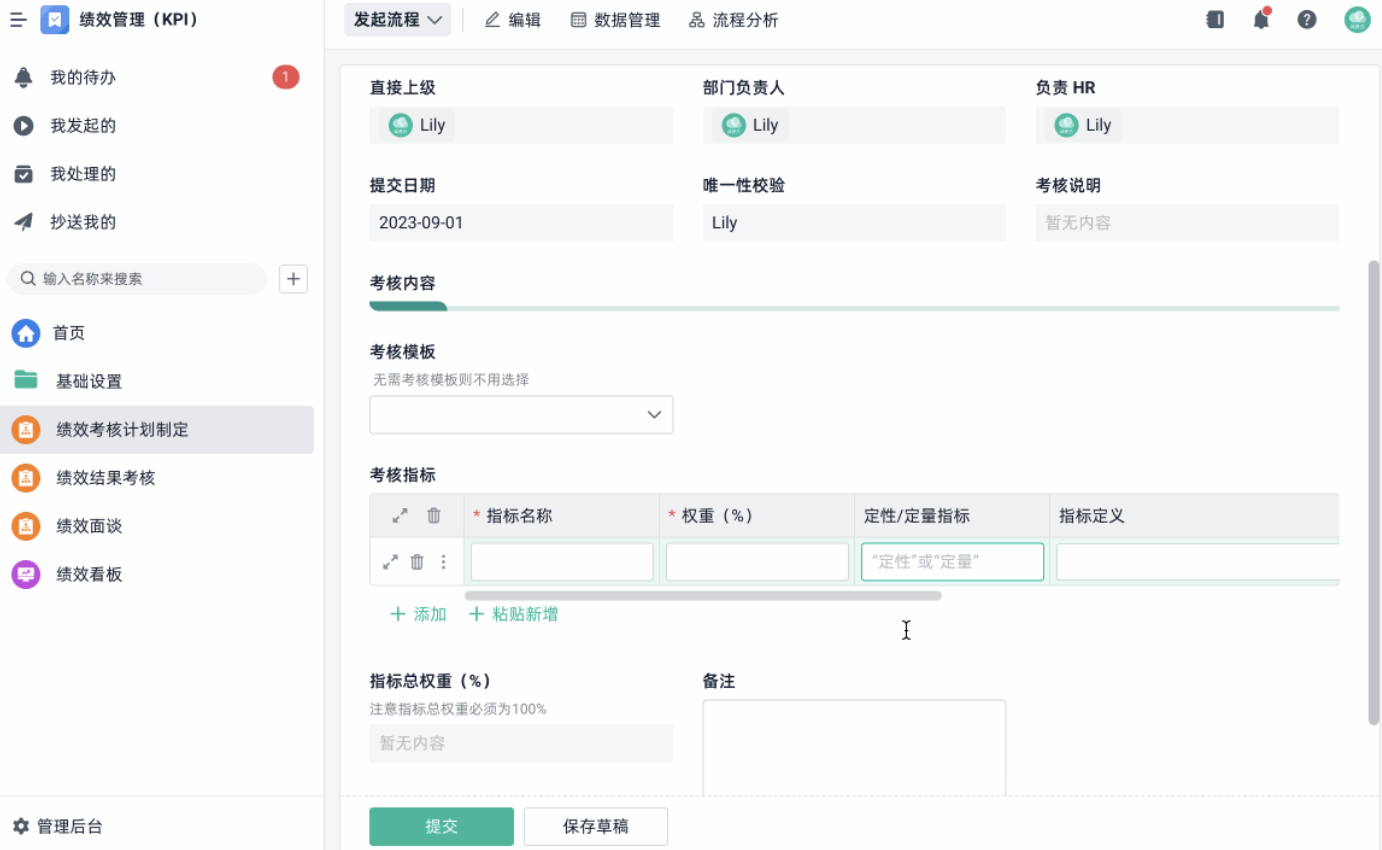This screenshot has height=850, width=1382.
Task: Click the 提交 button
Action: tap(441, 827)
